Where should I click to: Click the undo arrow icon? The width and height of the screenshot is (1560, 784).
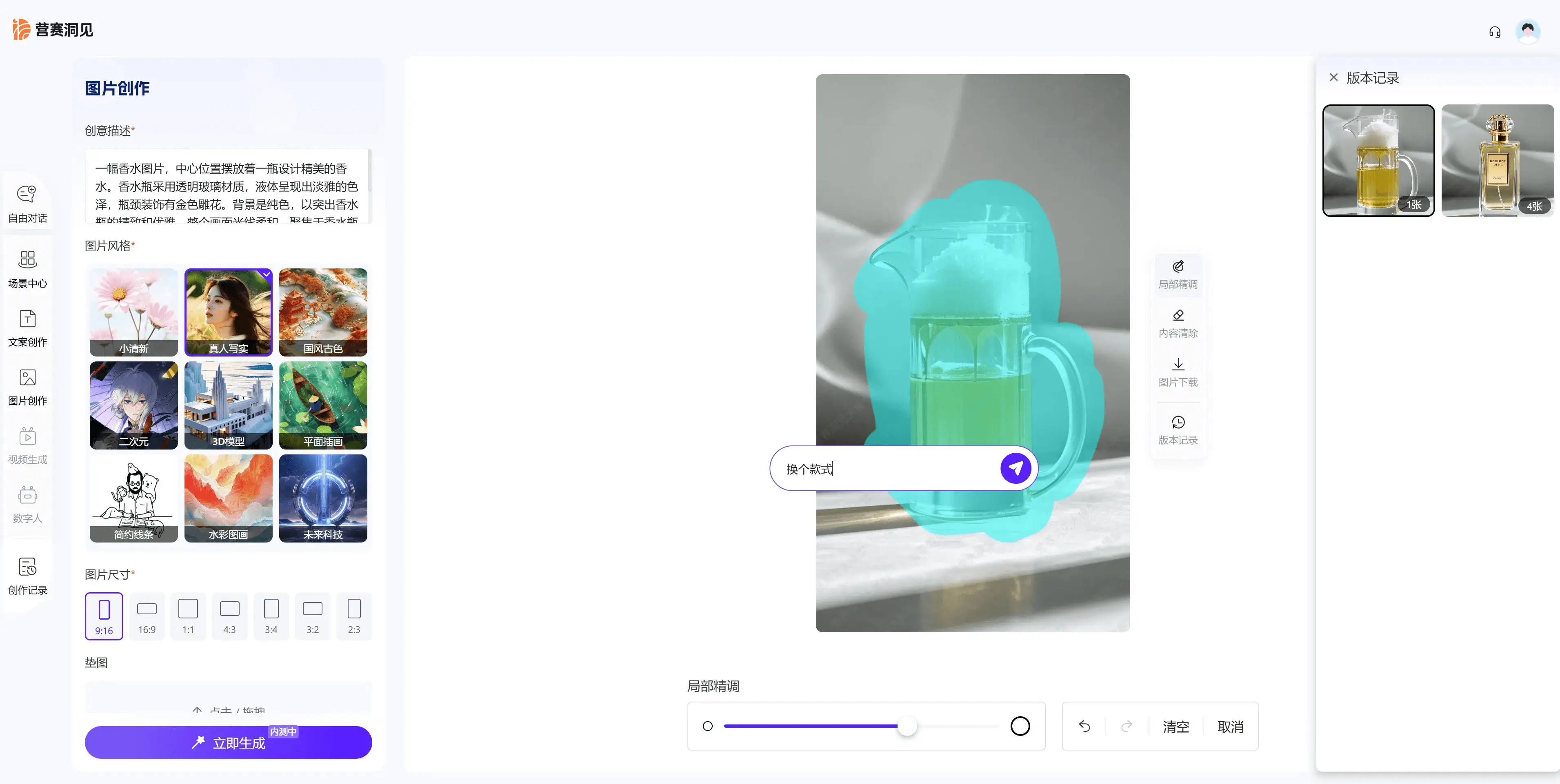[x=1084, y=726]
